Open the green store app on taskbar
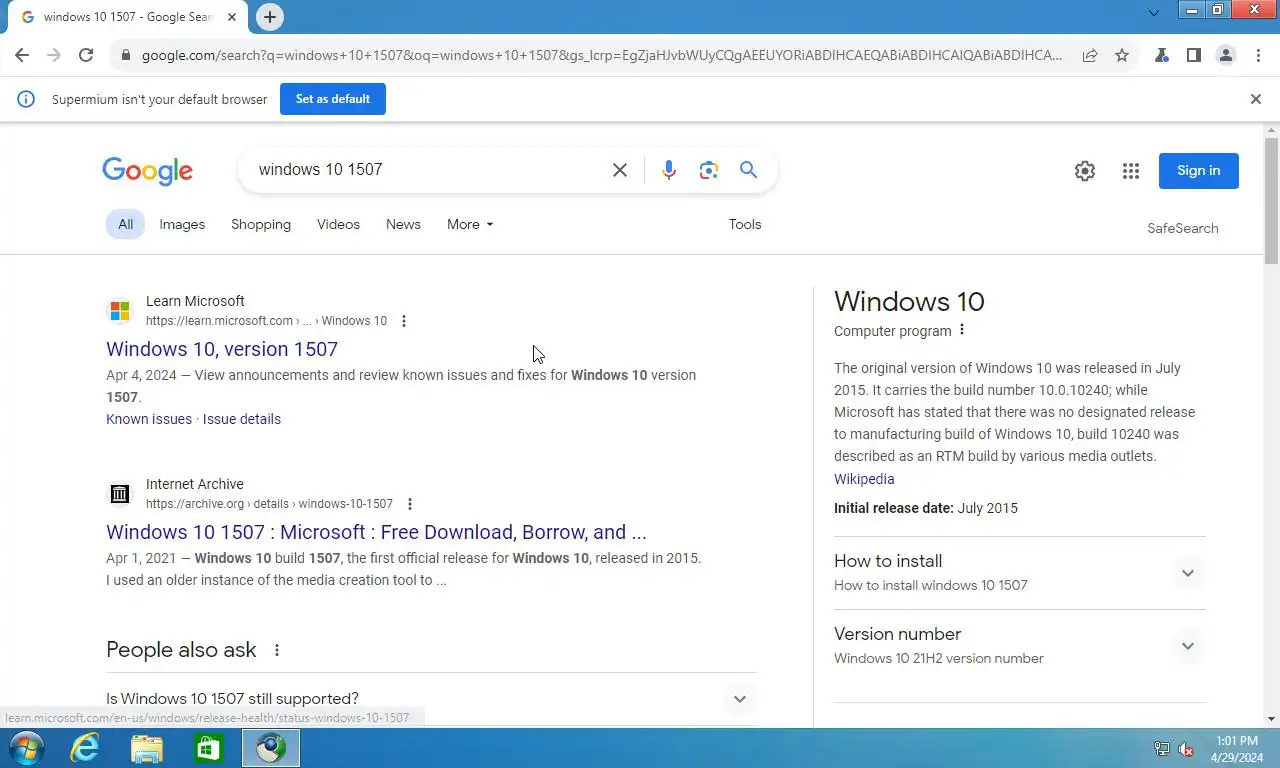Screen dimensions: 1280x768 [x=208, y=748]
